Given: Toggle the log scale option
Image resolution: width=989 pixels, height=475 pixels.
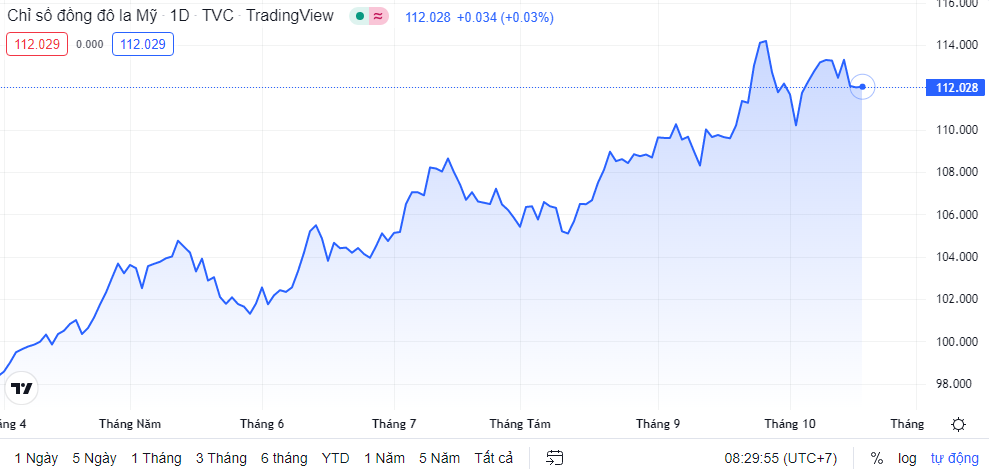Looking at the screenshot, I should (x=907, y=458).
